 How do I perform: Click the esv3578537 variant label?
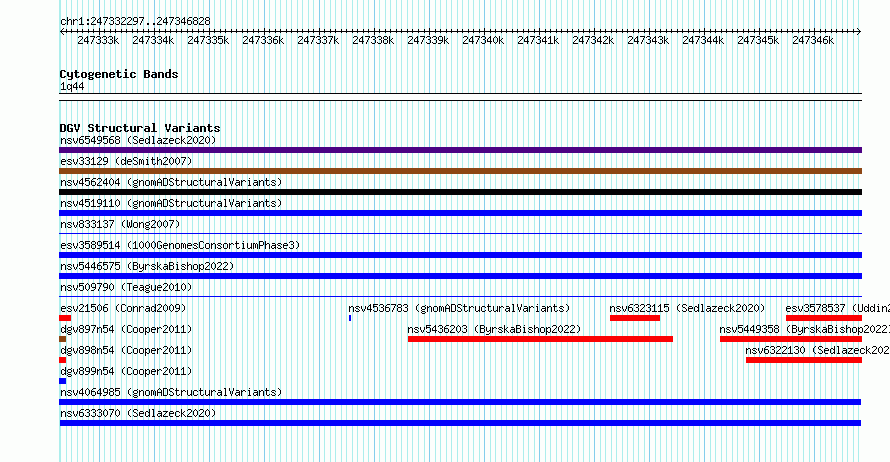[x=838, y=308]
